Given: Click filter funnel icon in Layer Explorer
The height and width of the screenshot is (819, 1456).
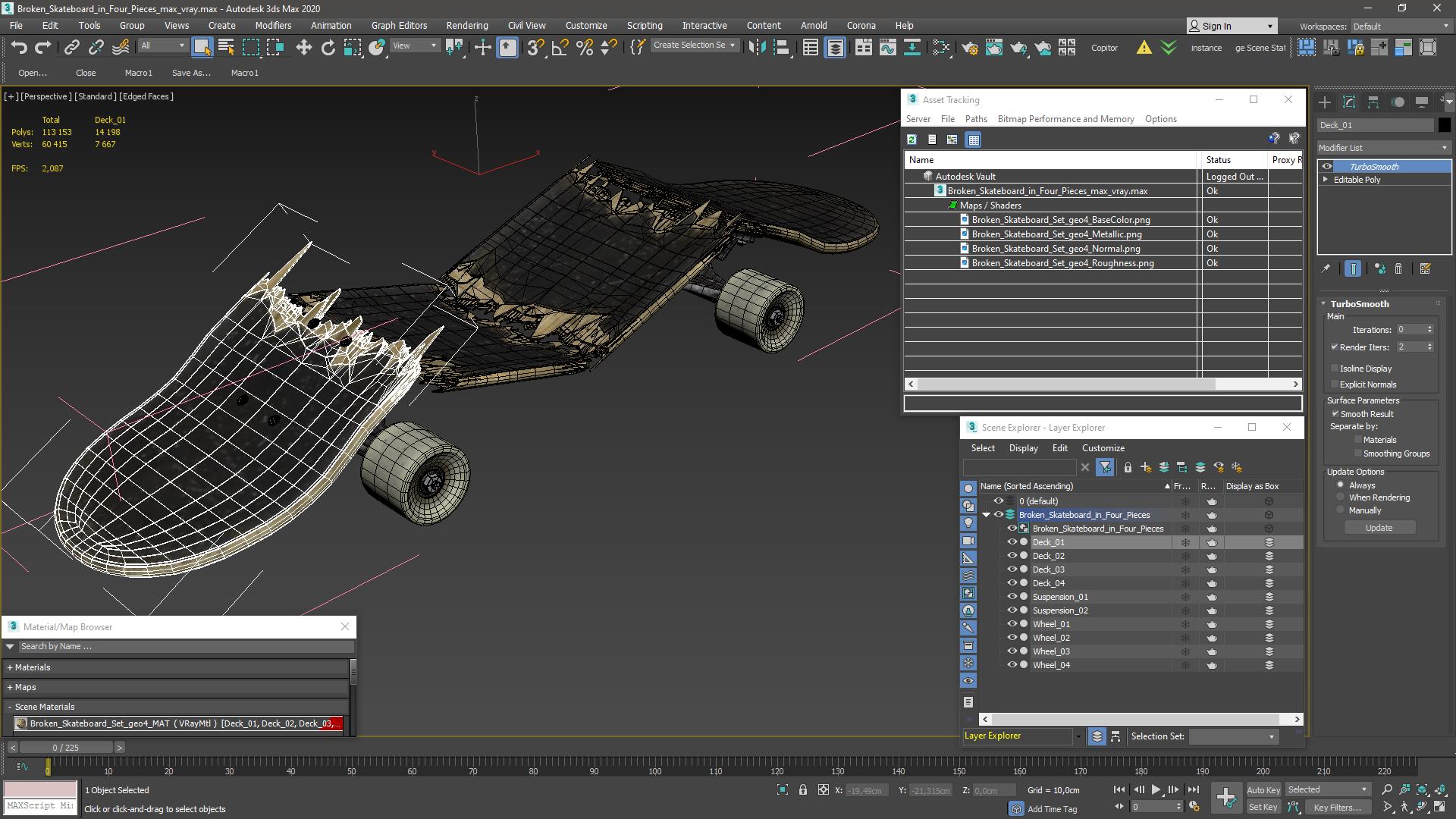Looking at the screenshot, I should pyautogui.click(x=1105, y=467).
